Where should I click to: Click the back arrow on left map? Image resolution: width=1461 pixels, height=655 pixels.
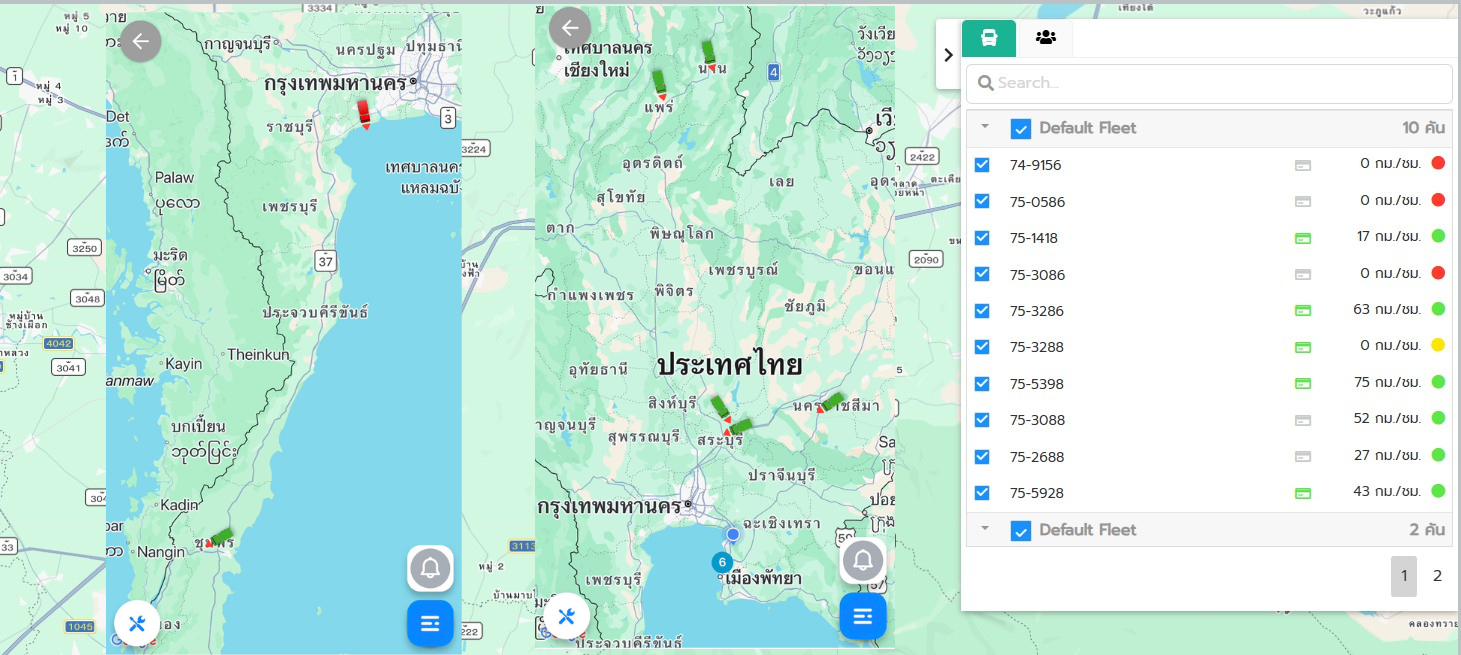[141, 41]
